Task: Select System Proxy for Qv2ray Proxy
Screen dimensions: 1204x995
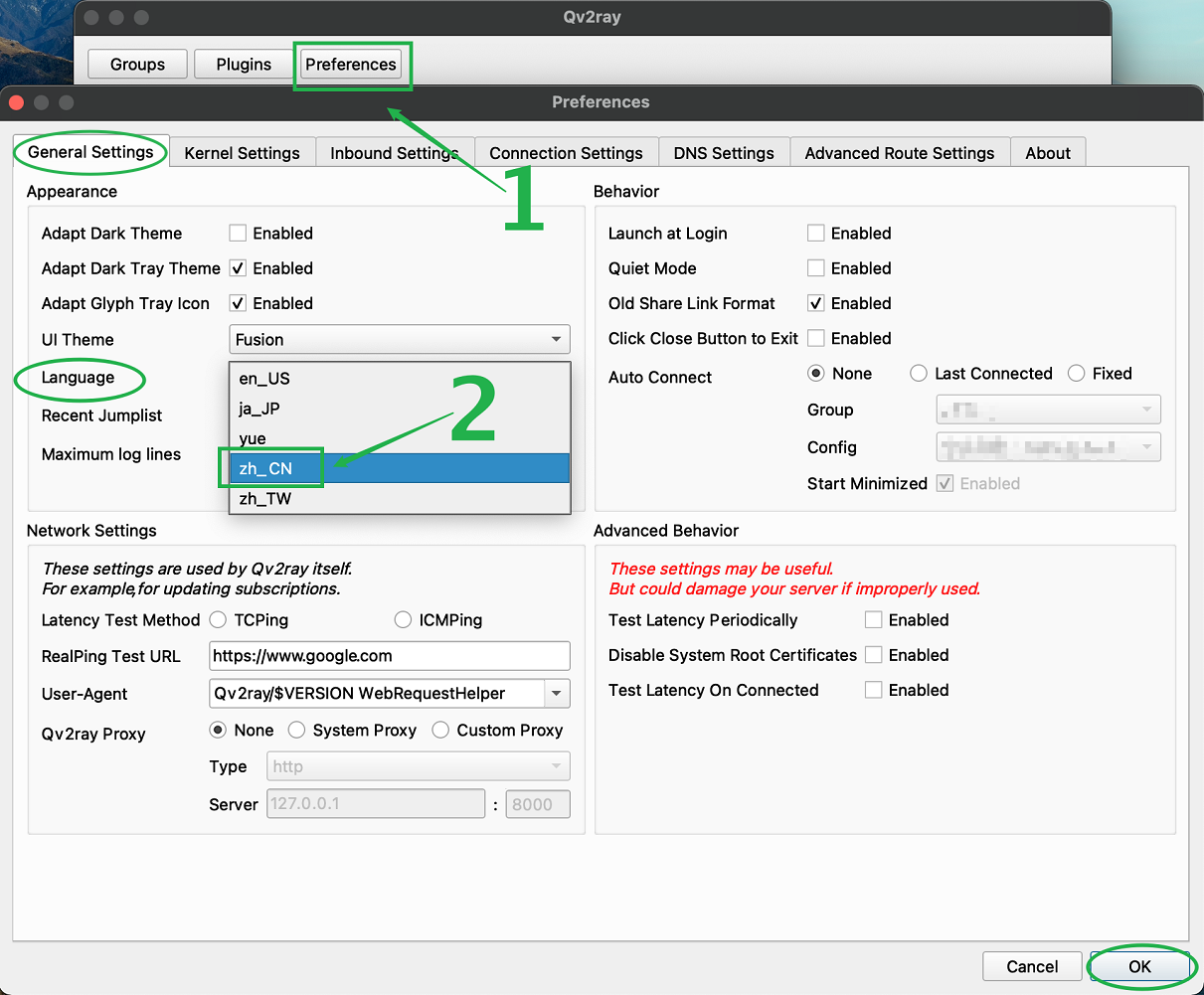Action: click(x=297, y=731)
